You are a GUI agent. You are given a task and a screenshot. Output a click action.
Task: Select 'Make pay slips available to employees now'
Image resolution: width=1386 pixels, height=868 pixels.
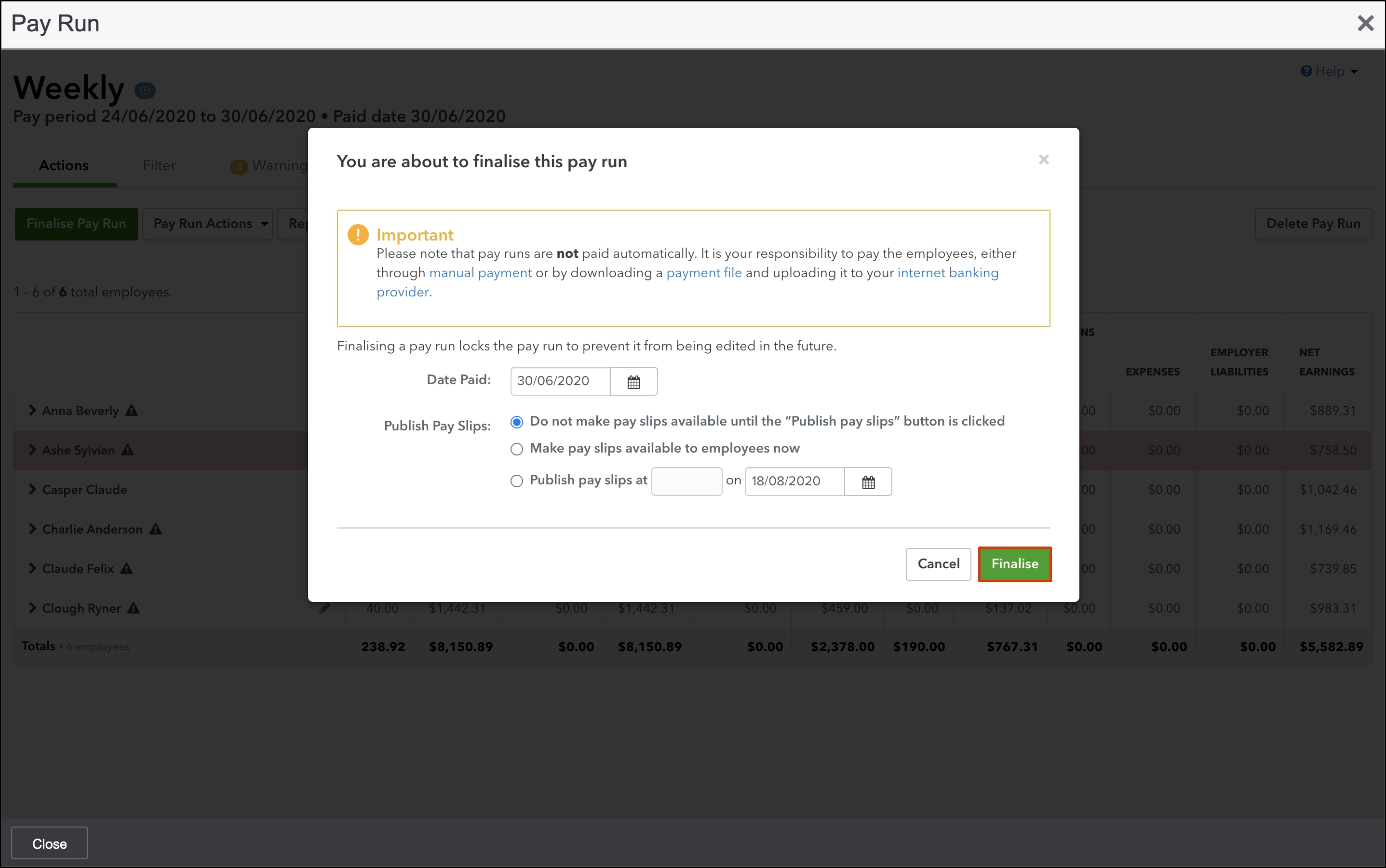[x=516, y=449]
